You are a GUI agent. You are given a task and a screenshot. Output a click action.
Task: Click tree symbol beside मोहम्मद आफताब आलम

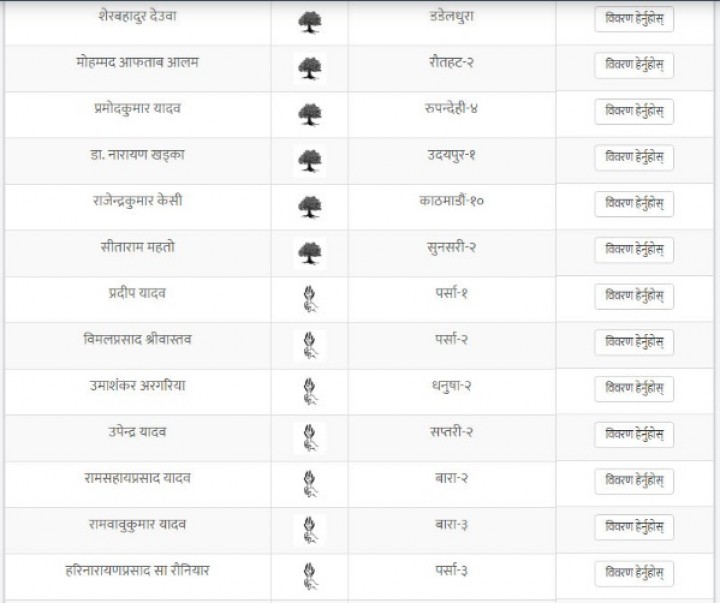click(x=310, y=68)
